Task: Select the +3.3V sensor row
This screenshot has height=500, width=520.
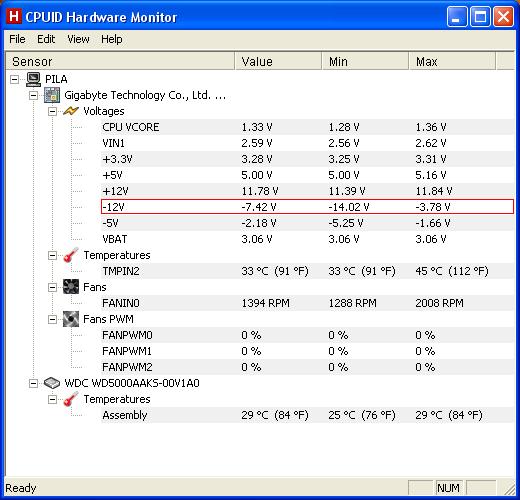Action: point(307,159)
